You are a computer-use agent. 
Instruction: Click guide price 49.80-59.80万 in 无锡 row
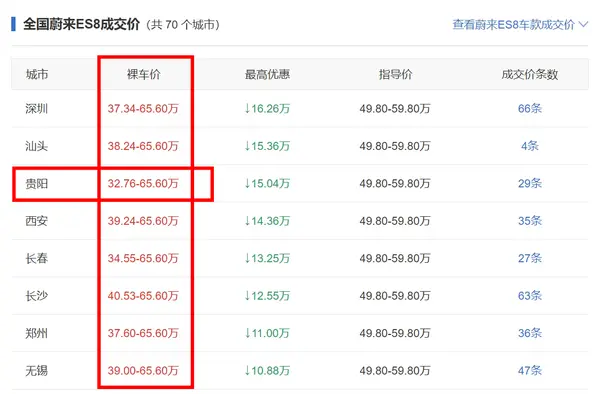point(395,371)
